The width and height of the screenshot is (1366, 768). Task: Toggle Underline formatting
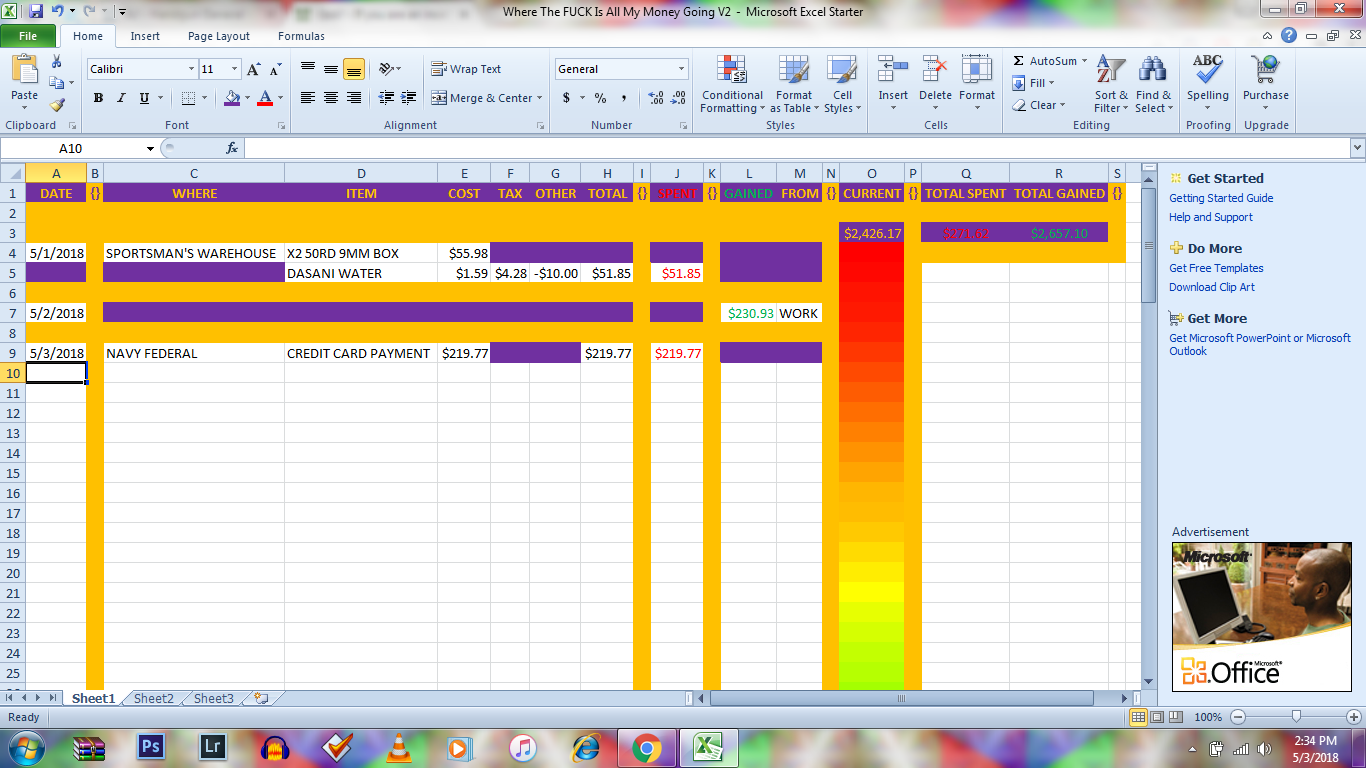(144, 98)
